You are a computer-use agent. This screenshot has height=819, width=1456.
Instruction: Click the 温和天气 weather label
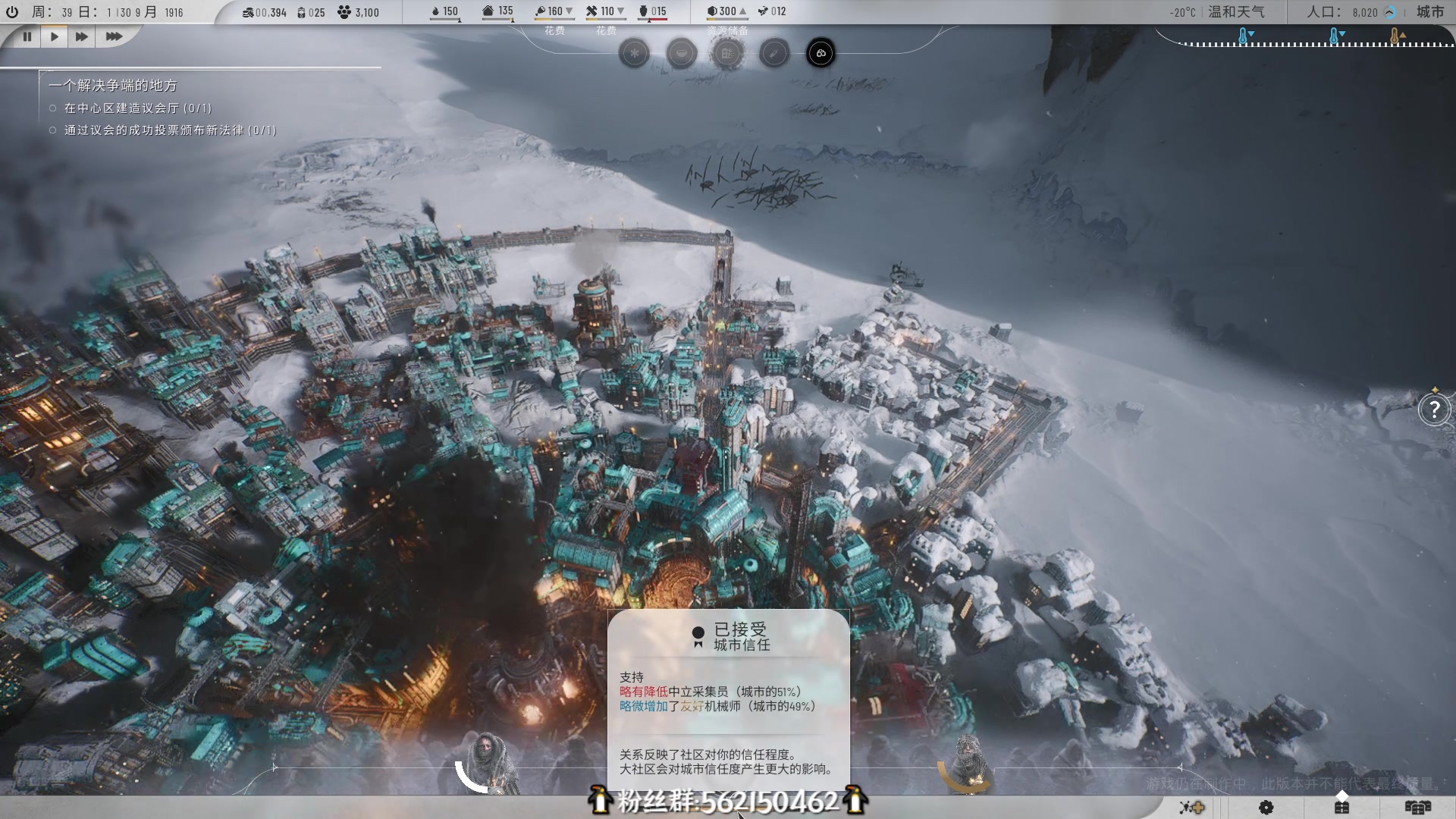point(1236,12)
